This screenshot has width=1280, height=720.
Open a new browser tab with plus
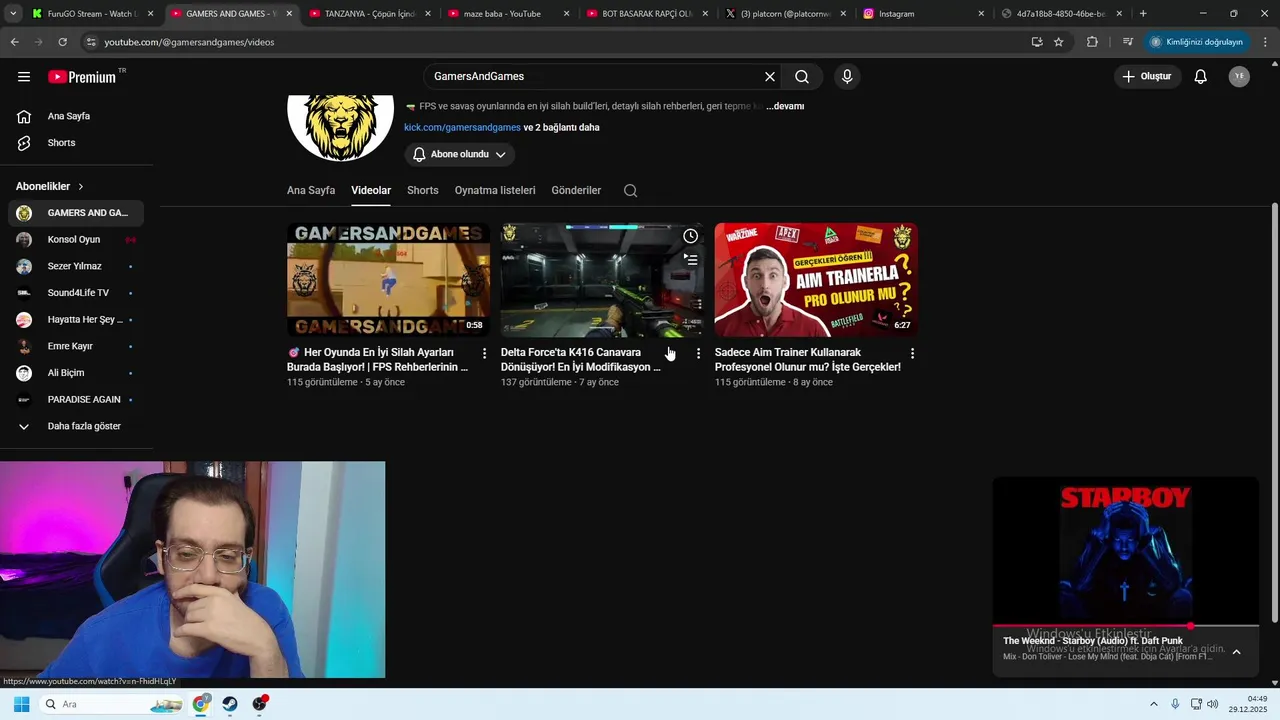click(x=1143, y=14)
